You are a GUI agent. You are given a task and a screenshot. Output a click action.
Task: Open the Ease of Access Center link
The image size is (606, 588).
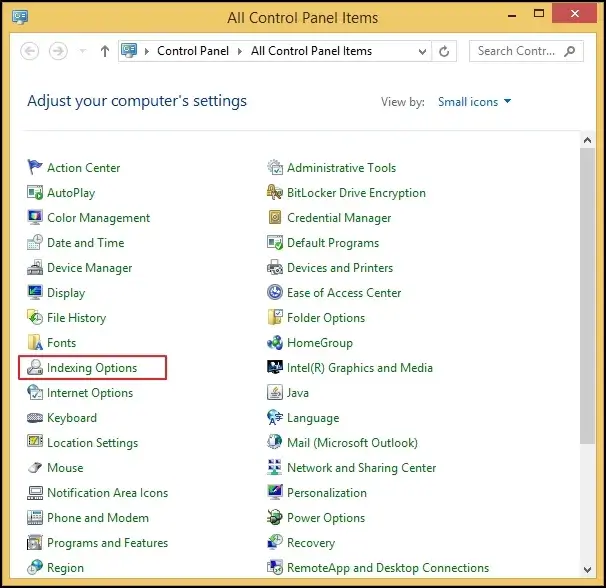pyautogui.click(x=344, y=293)
